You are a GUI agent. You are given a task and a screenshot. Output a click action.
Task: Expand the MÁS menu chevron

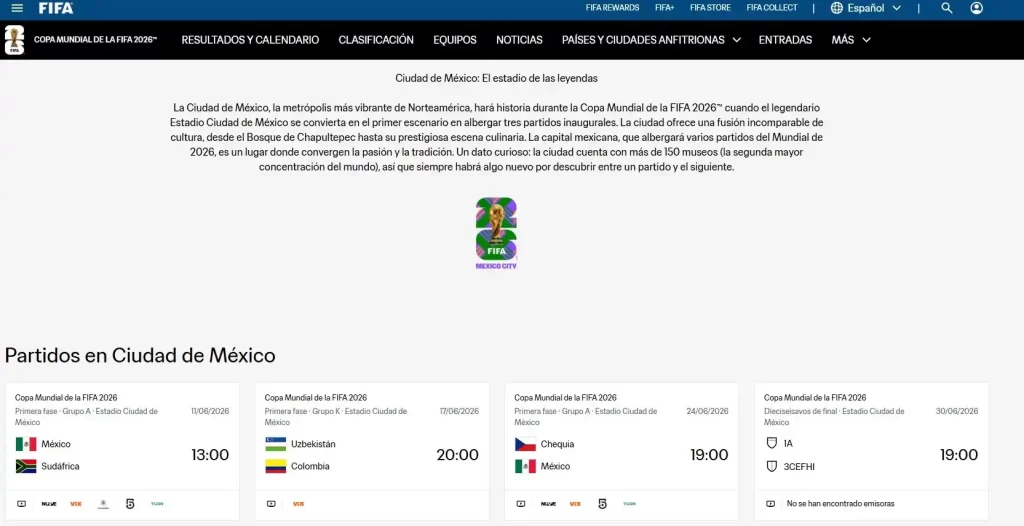[867, 40]
